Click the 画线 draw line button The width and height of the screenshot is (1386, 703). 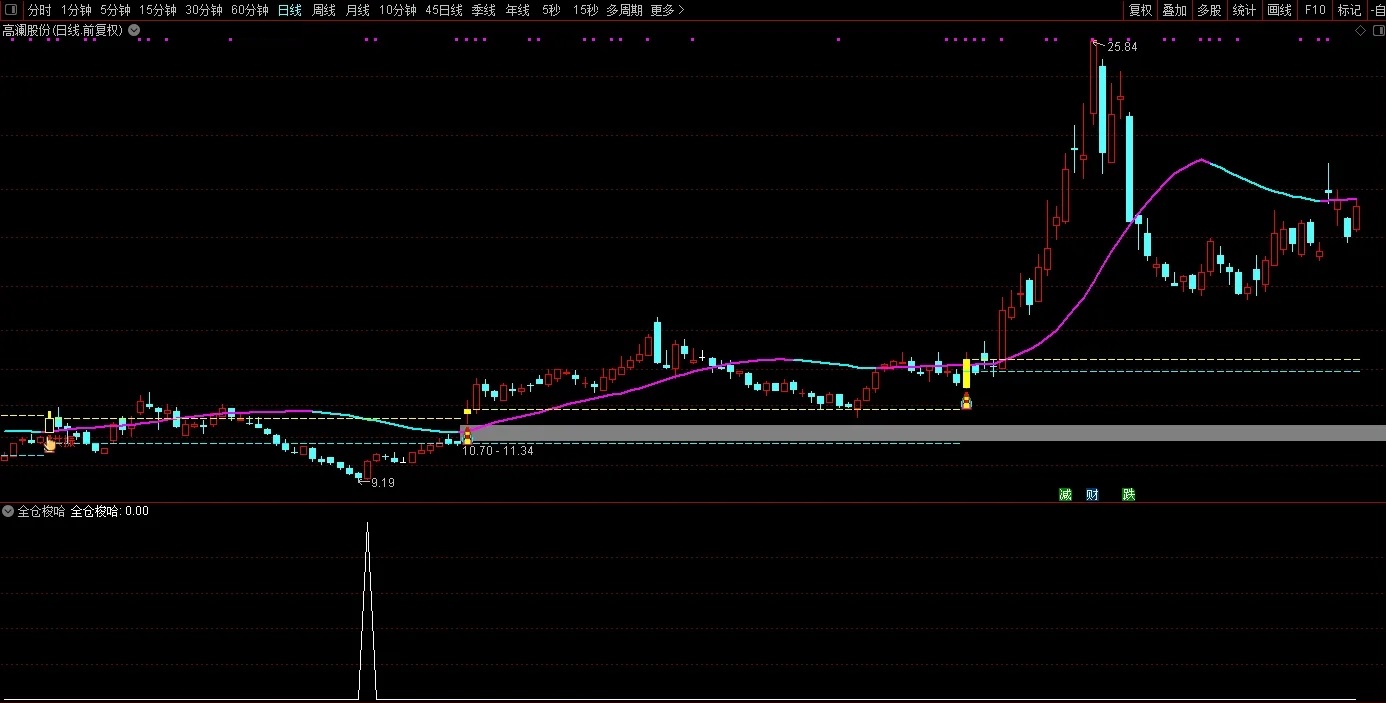coord(1279,10)
